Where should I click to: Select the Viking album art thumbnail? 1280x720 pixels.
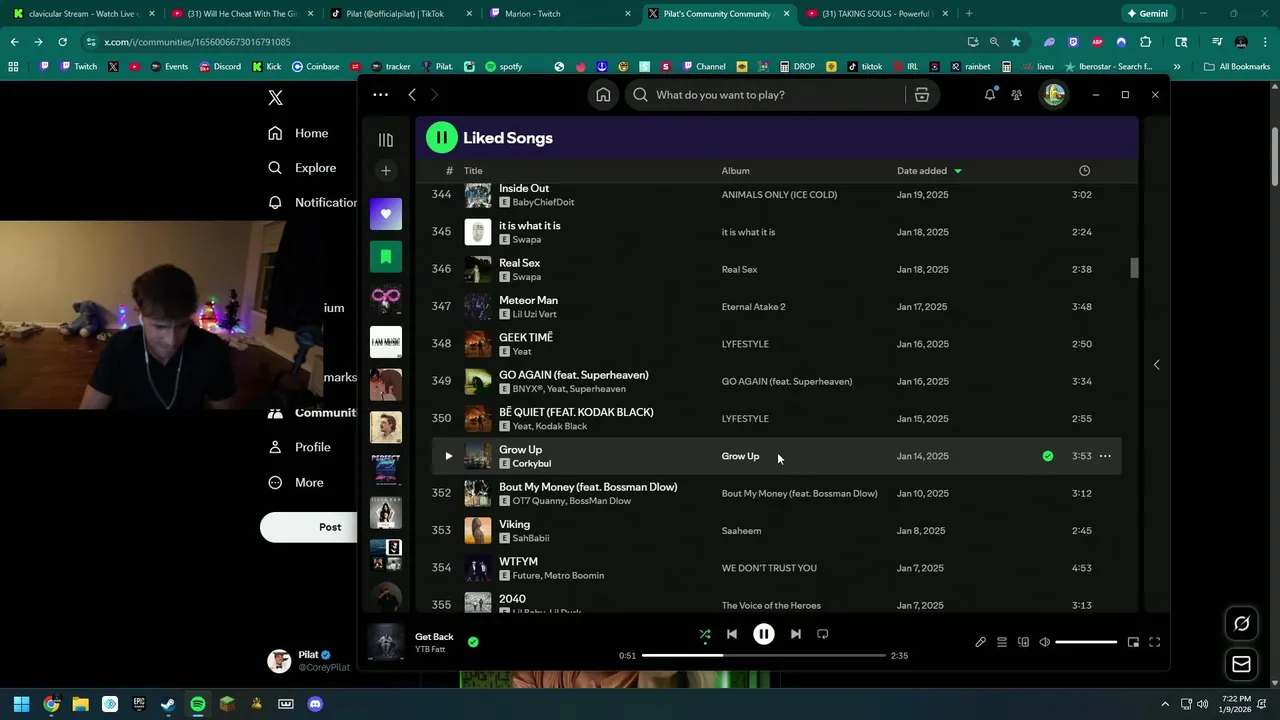tap(478, 531)
